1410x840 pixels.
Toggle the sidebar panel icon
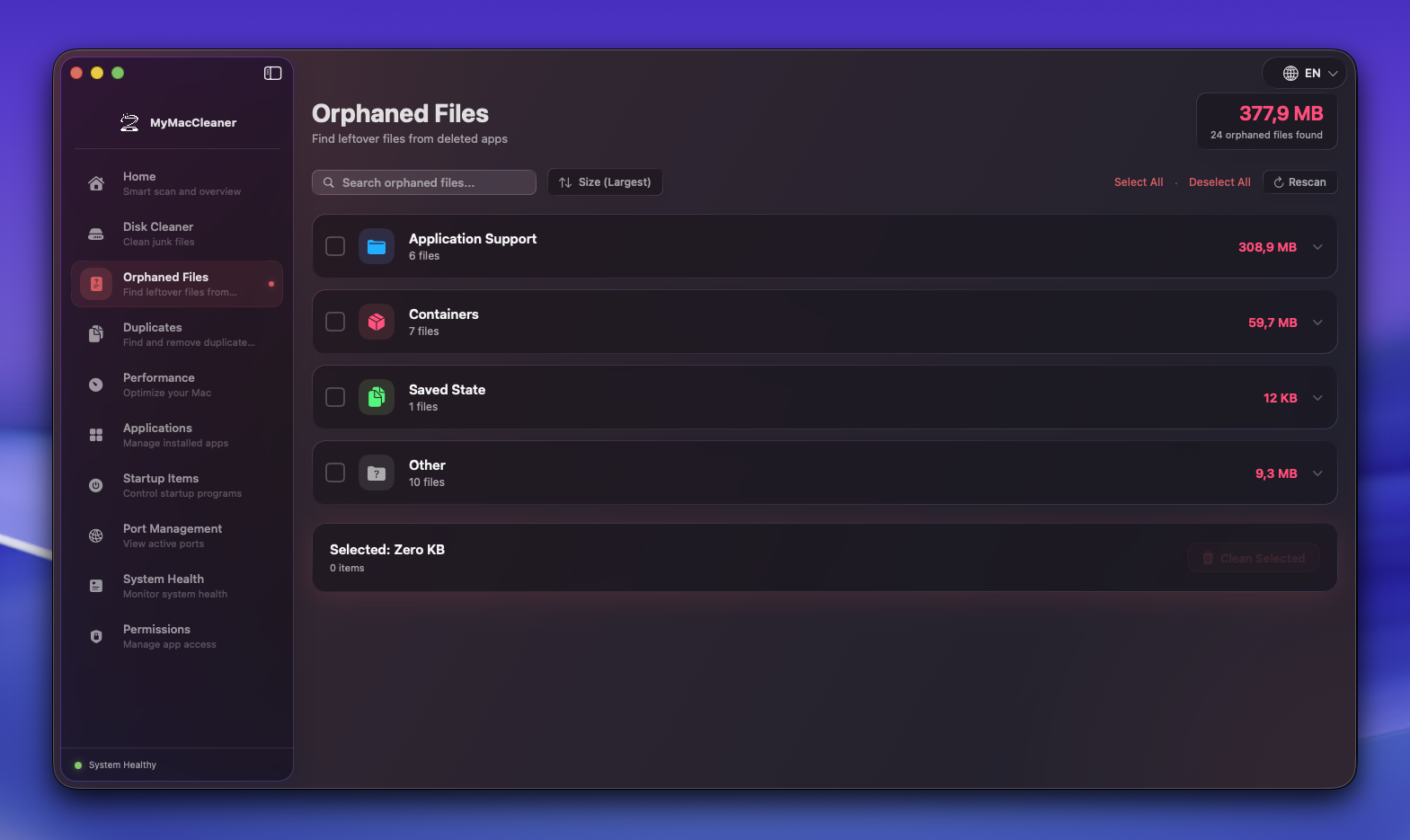(x=273, y=73)
